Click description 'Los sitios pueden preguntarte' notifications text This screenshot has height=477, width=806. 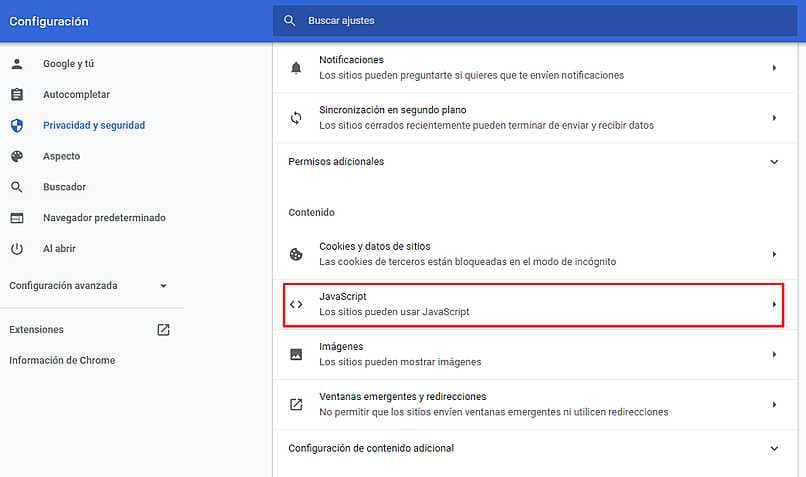(x=472, y=75)
